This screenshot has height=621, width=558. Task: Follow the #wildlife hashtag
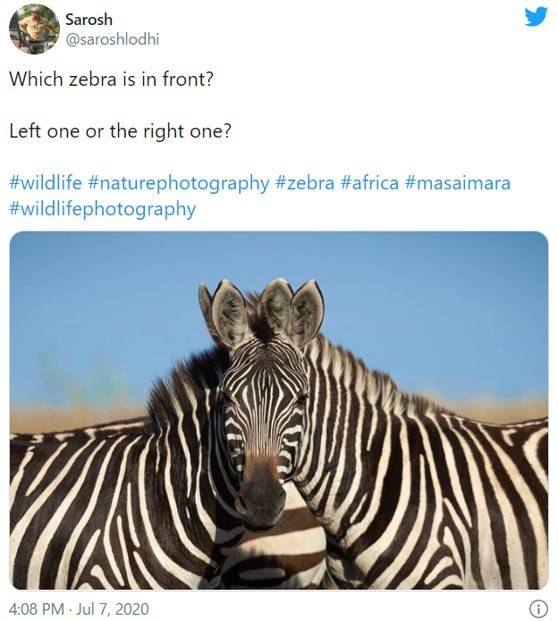pos(46,183)
